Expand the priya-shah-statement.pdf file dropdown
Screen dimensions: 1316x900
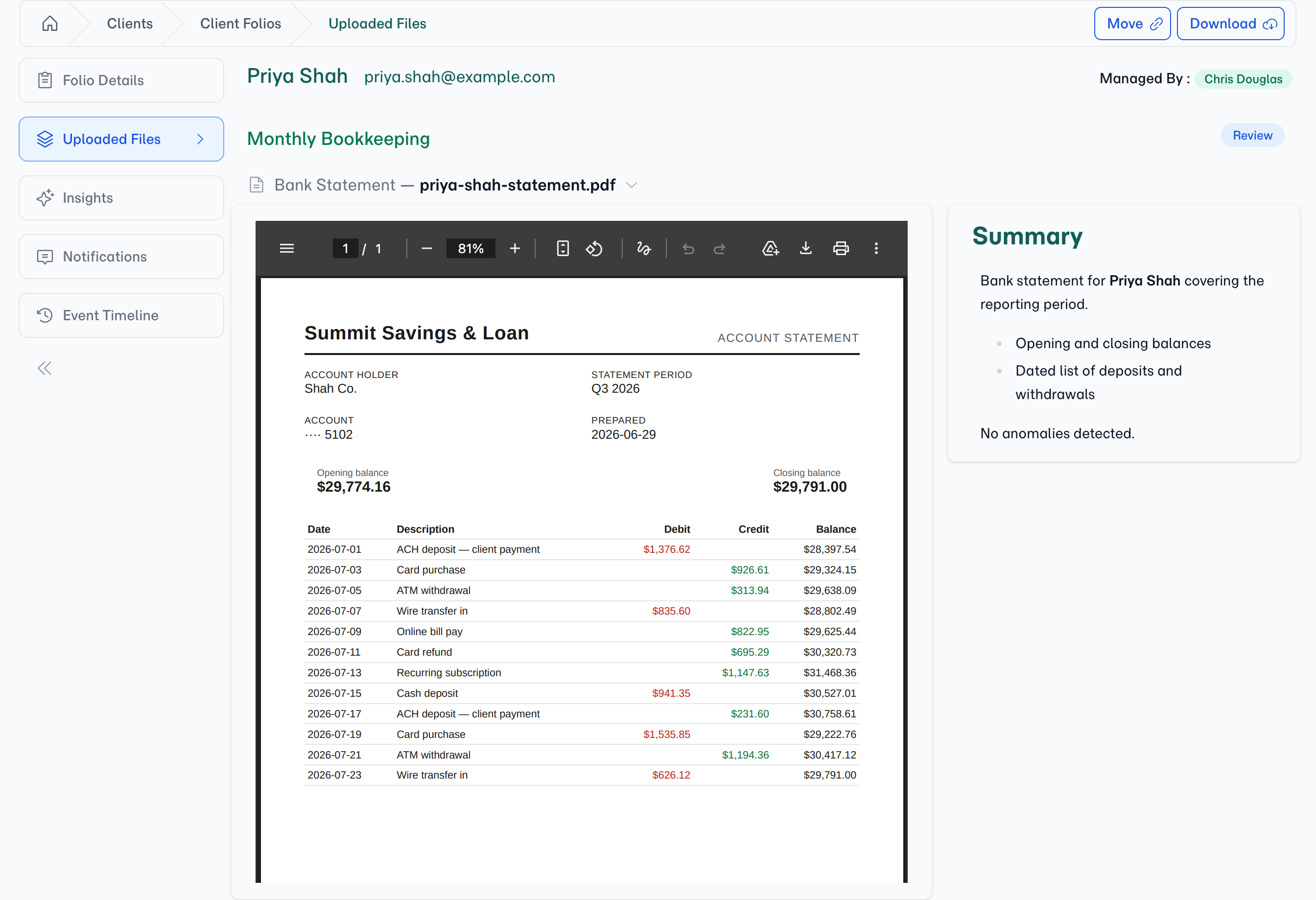pyautogui.click(x=632, y=185)
